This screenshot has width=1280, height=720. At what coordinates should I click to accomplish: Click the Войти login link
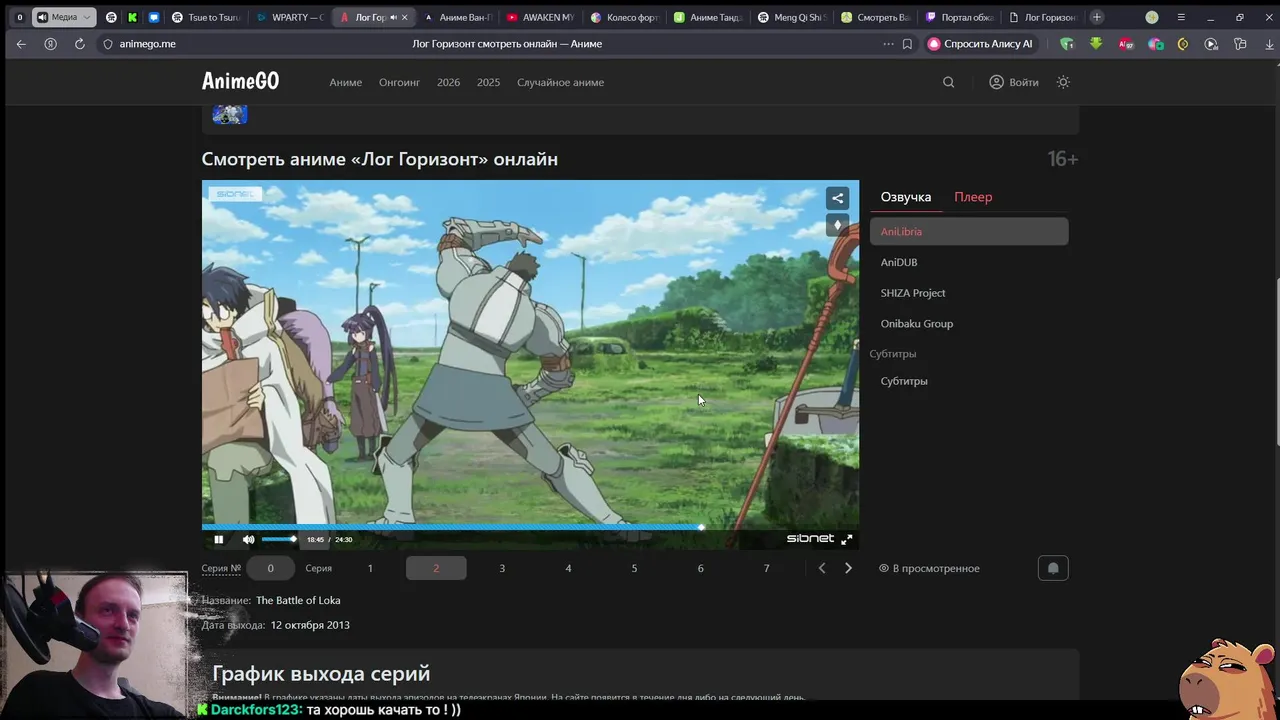[x=1014, y=82]
